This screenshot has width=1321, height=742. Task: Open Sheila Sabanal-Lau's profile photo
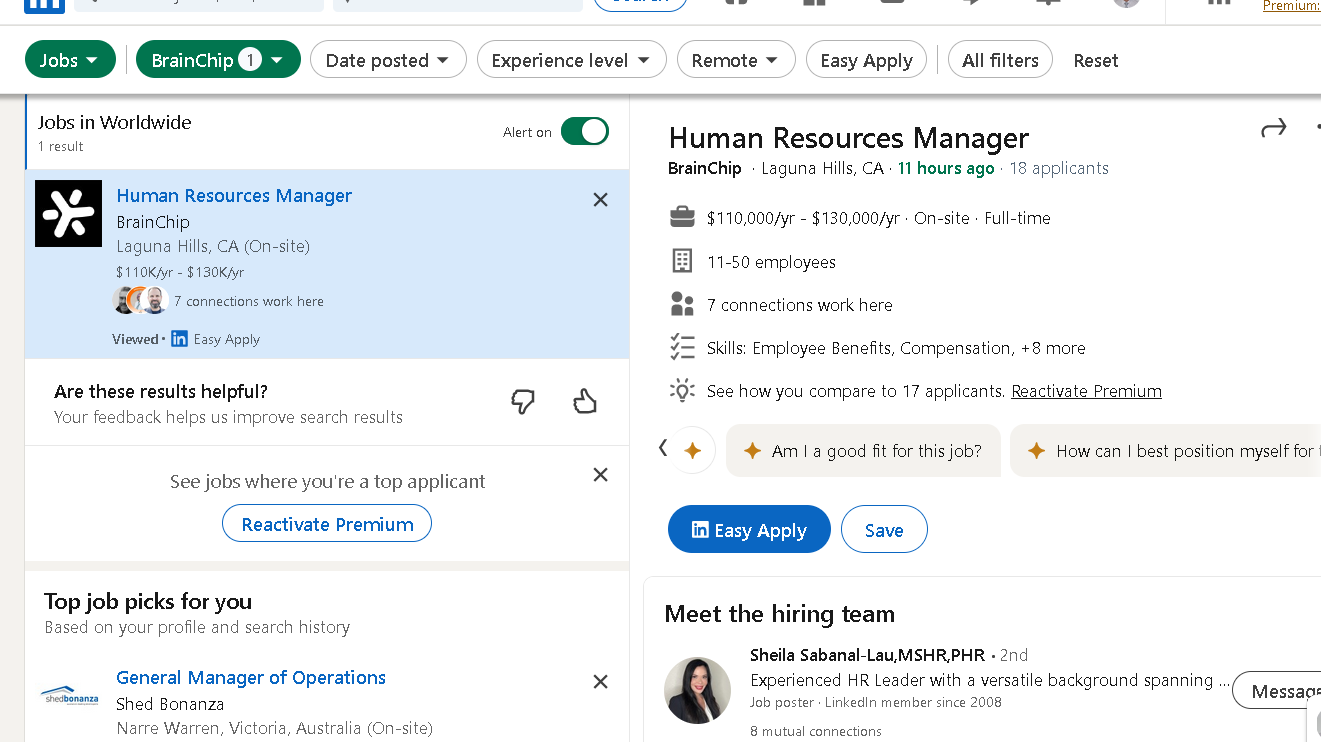click(697, 690)
